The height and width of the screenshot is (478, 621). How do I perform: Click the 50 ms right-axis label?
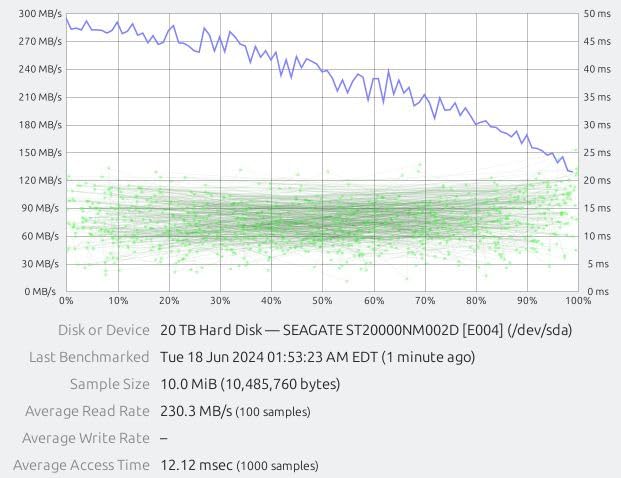[x=597, y=14]
